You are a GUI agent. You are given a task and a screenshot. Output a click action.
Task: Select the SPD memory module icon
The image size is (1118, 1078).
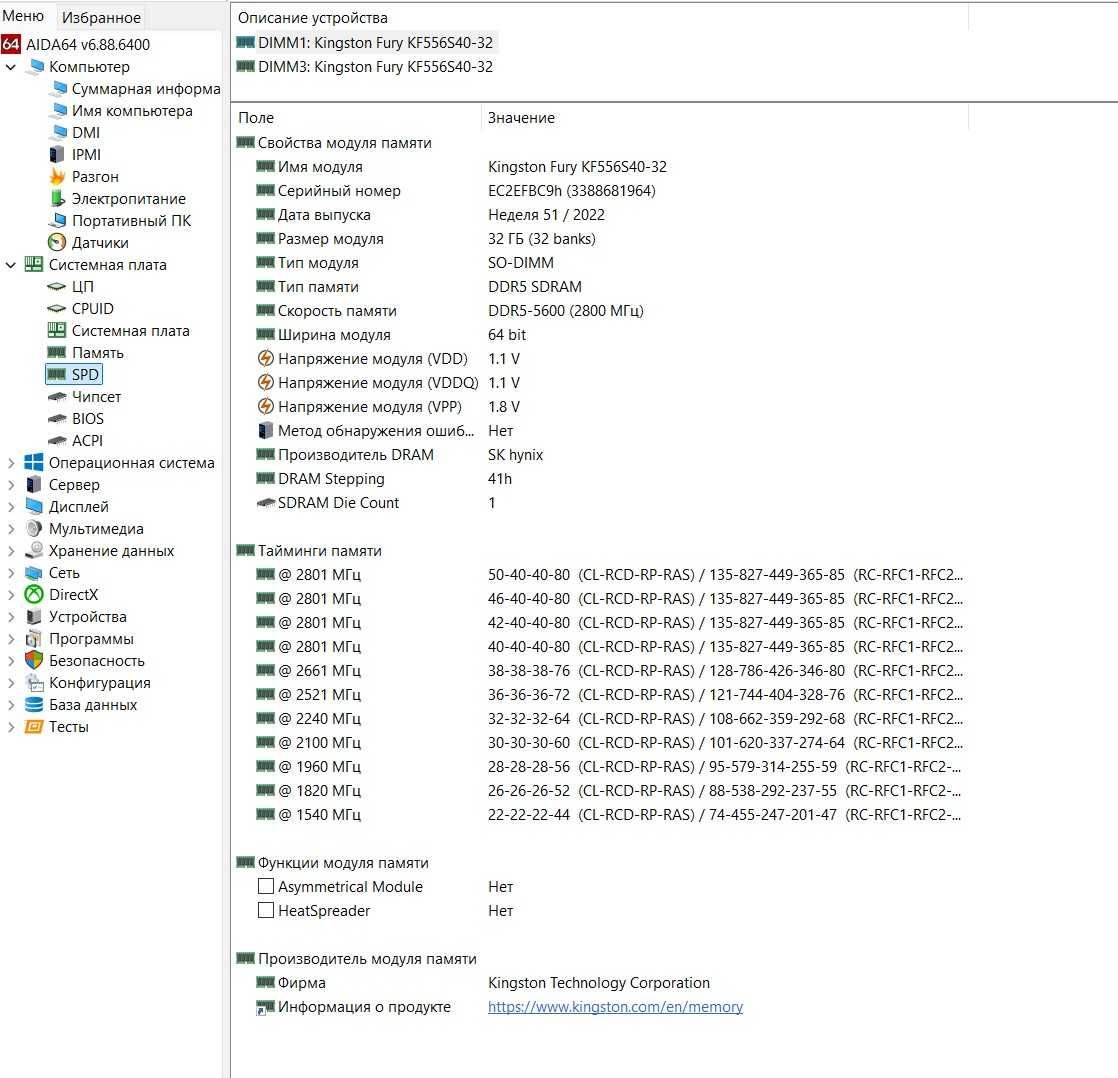[56, 374]
